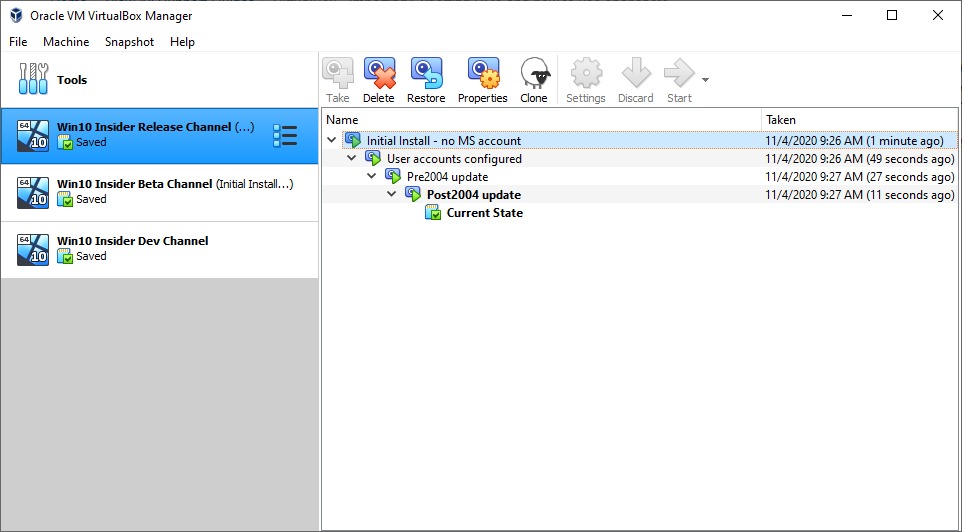Select Win10 Insider Beta Channel VM

pos(160,192)
